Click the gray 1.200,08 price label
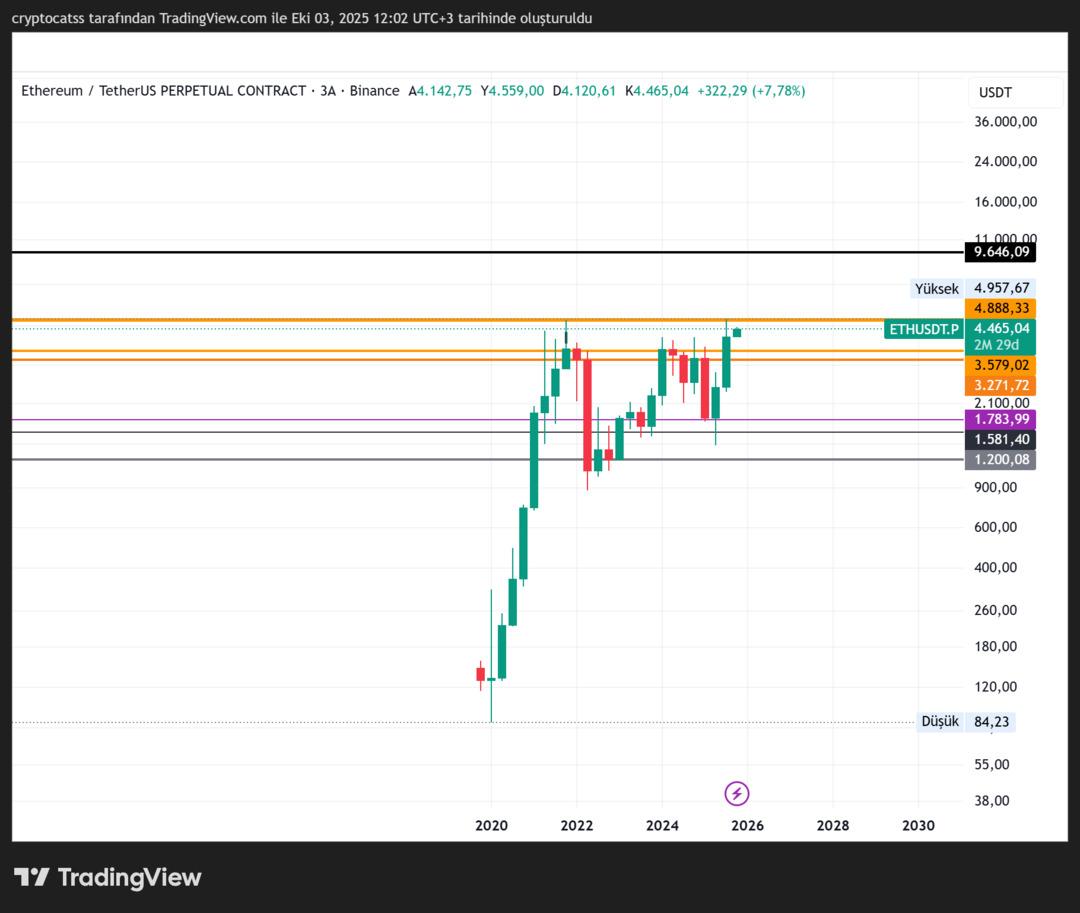 1000,460
